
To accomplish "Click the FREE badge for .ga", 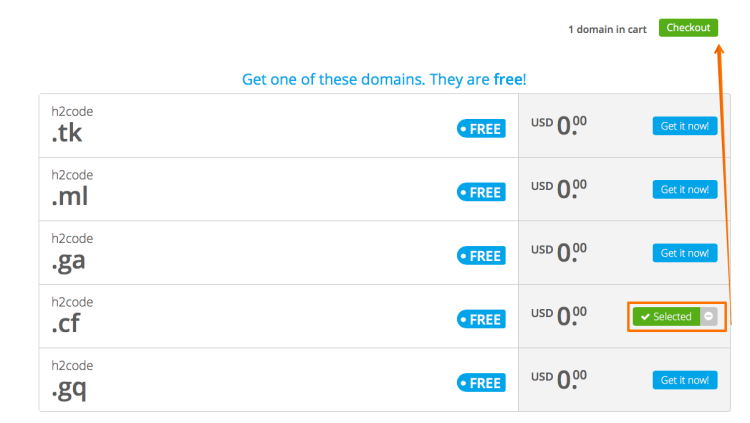I will coord(481,256).
